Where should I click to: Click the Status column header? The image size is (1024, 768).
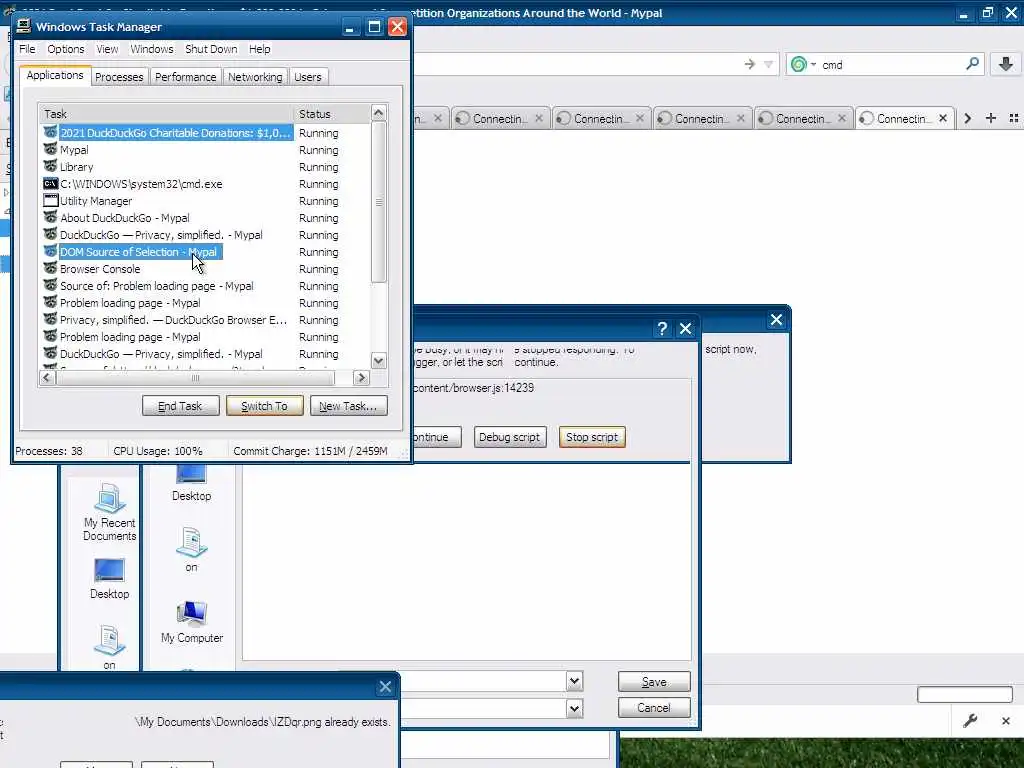click(332, 114)
